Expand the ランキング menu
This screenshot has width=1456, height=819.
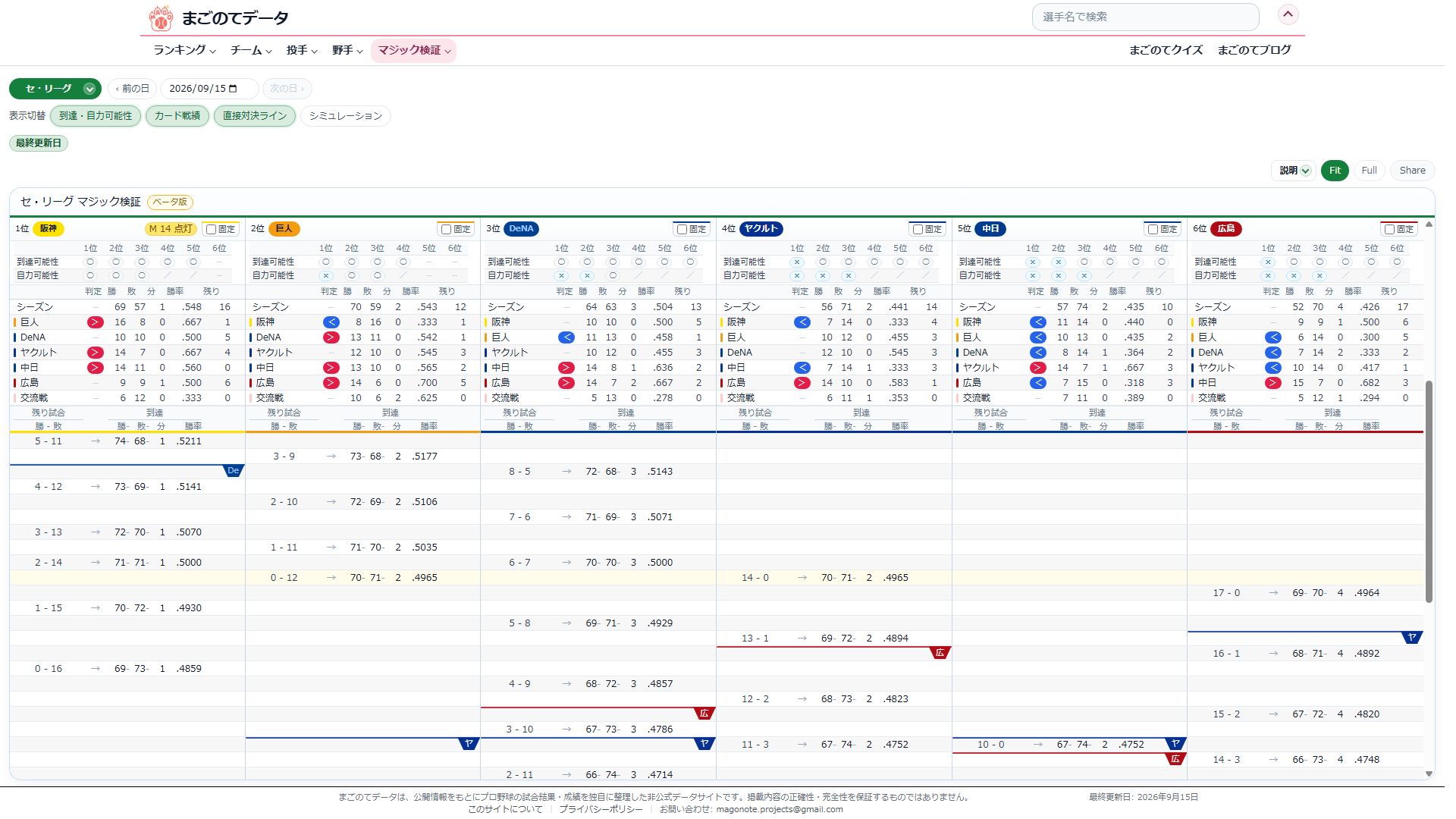pyautogui.click(x=184, y=51)
